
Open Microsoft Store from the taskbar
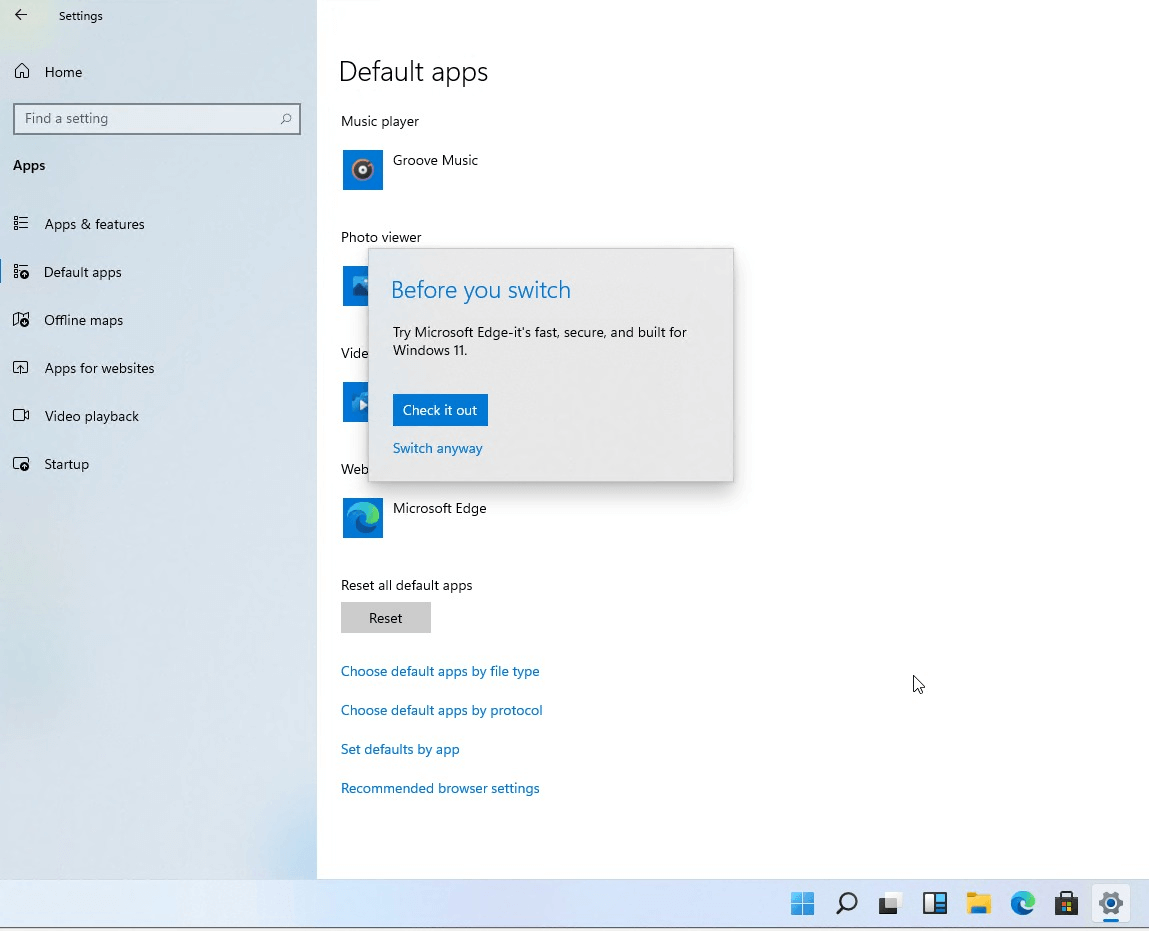click(x=1066, y=903)
